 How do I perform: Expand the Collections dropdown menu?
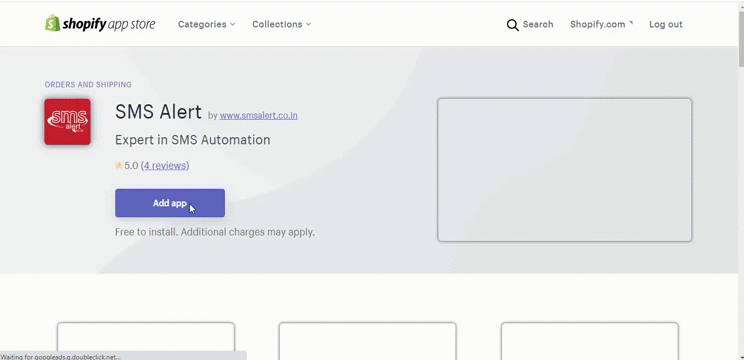(281, 24)
